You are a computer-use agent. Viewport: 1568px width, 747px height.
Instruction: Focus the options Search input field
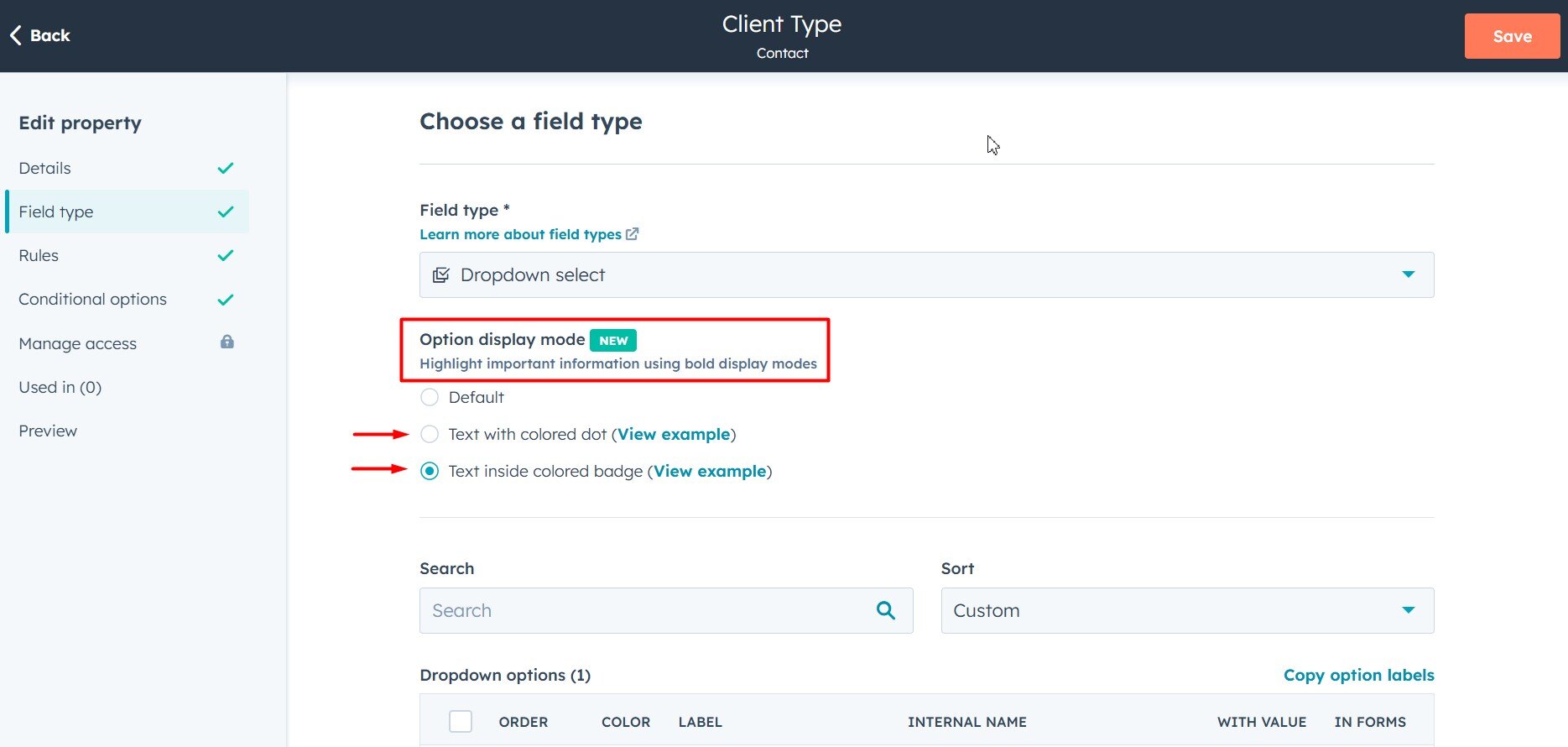(x=666, y=610)
